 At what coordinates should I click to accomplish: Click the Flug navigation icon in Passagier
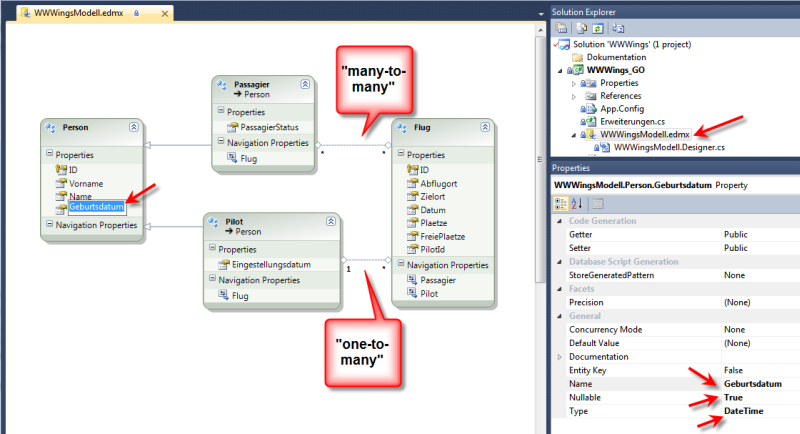click(232, 158)
